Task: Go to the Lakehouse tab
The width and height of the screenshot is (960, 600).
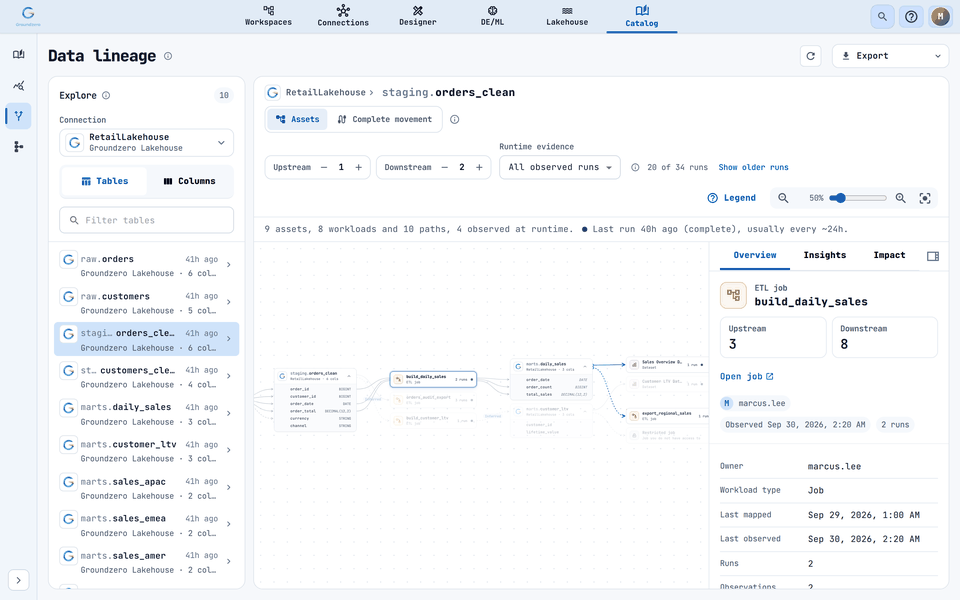Action: coord(567,17)
